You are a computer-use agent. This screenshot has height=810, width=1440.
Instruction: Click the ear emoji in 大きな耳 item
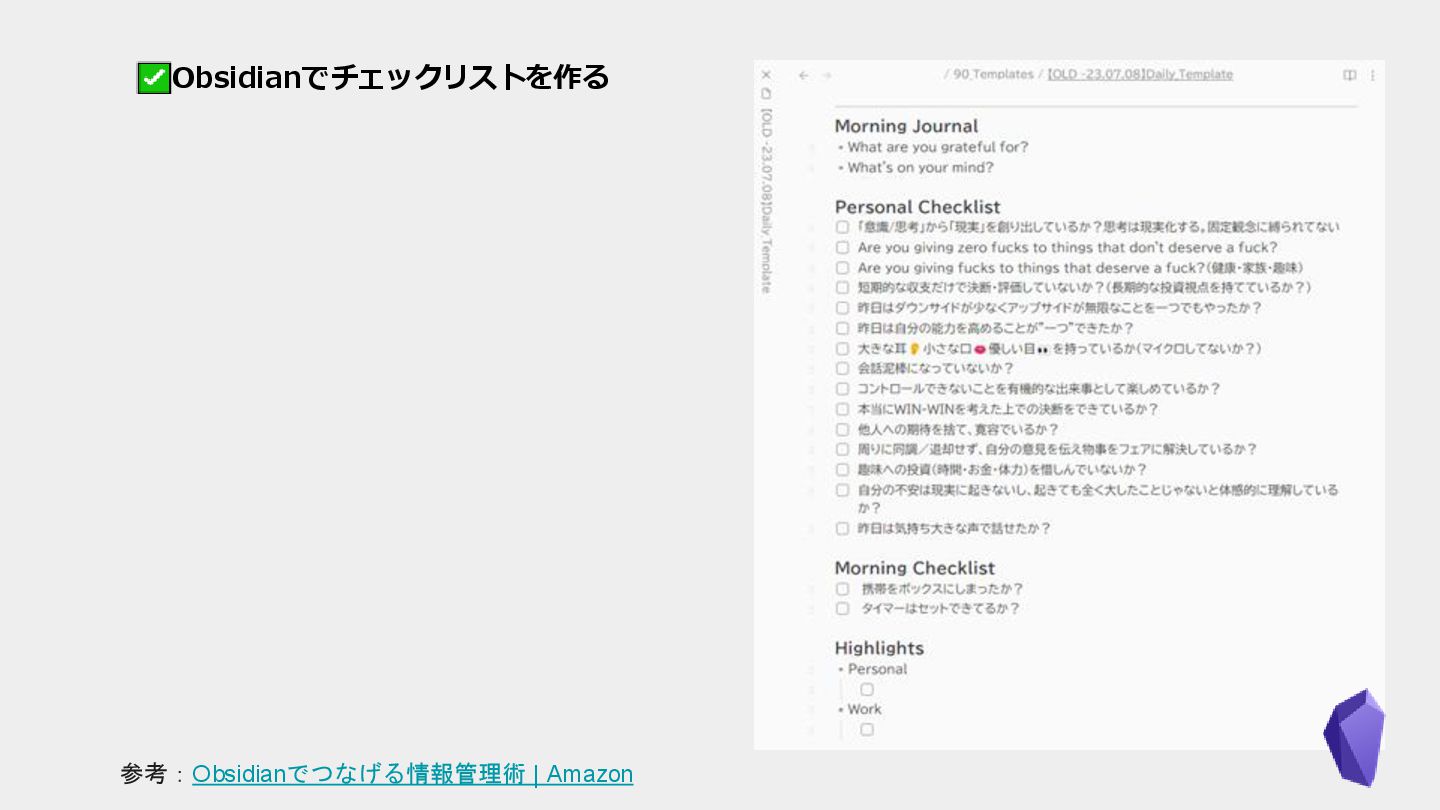pyautogui.click(x=914, y=349)
